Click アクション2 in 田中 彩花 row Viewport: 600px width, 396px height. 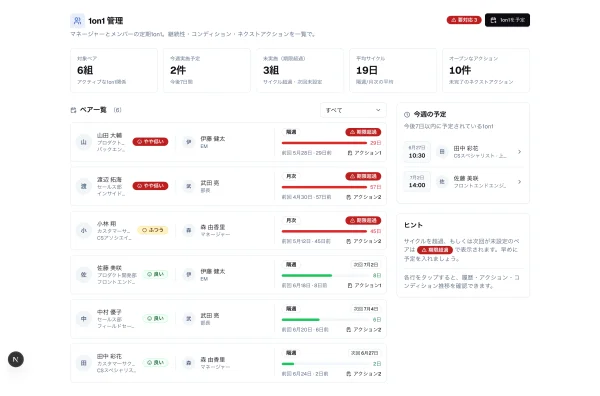pos(364,374)
